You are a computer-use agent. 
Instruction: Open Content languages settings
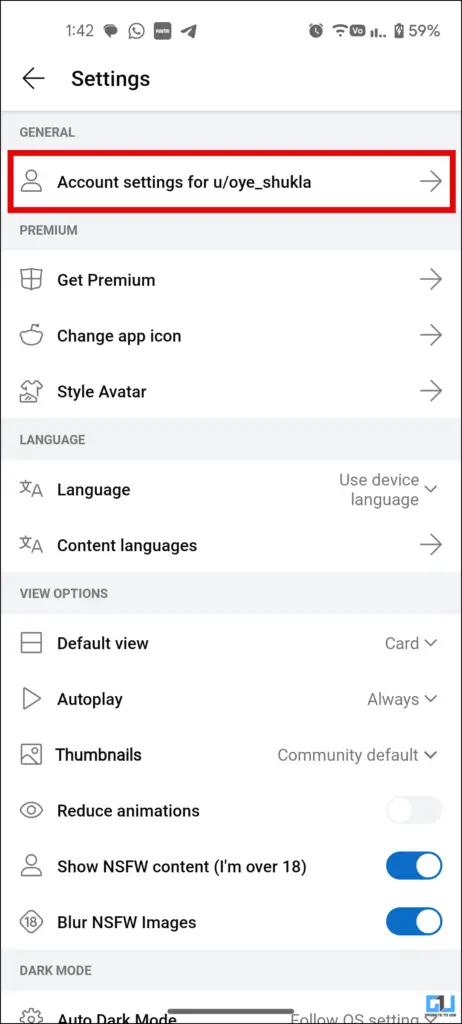231,545
